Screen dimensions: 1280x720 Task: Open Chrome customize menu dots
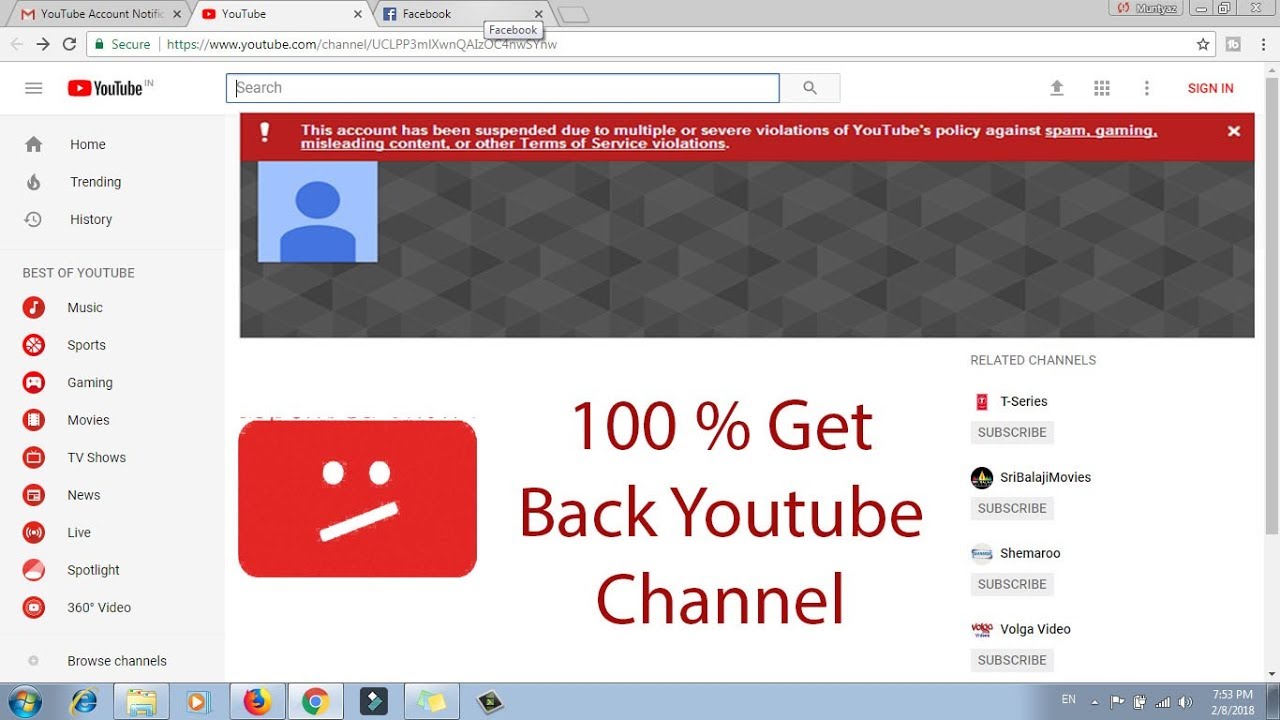click(x=1264, y=44)
